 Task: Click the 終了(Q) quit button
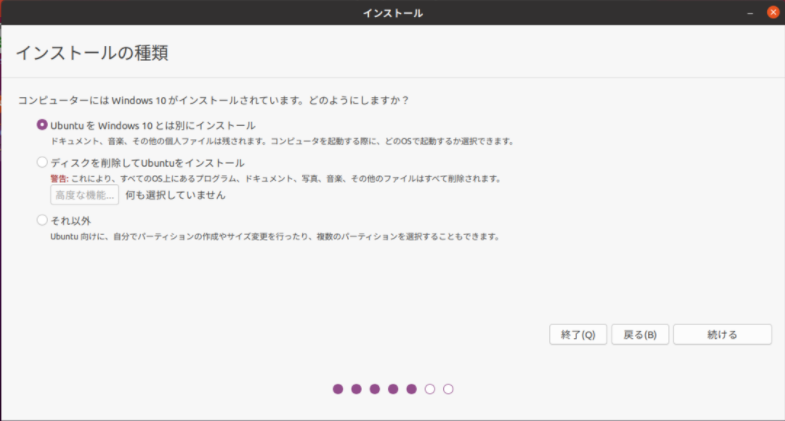[578, 334]
